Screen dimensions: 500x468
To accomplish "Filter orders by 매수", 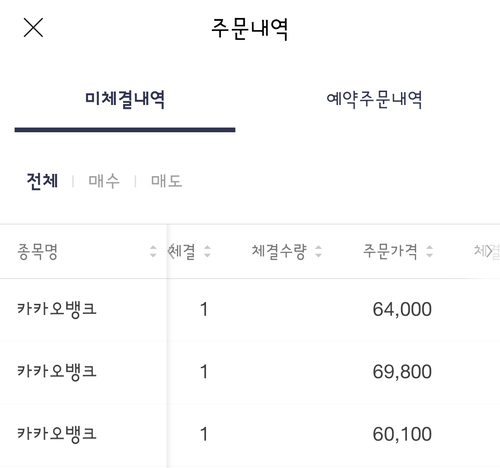I will (104, 181).
